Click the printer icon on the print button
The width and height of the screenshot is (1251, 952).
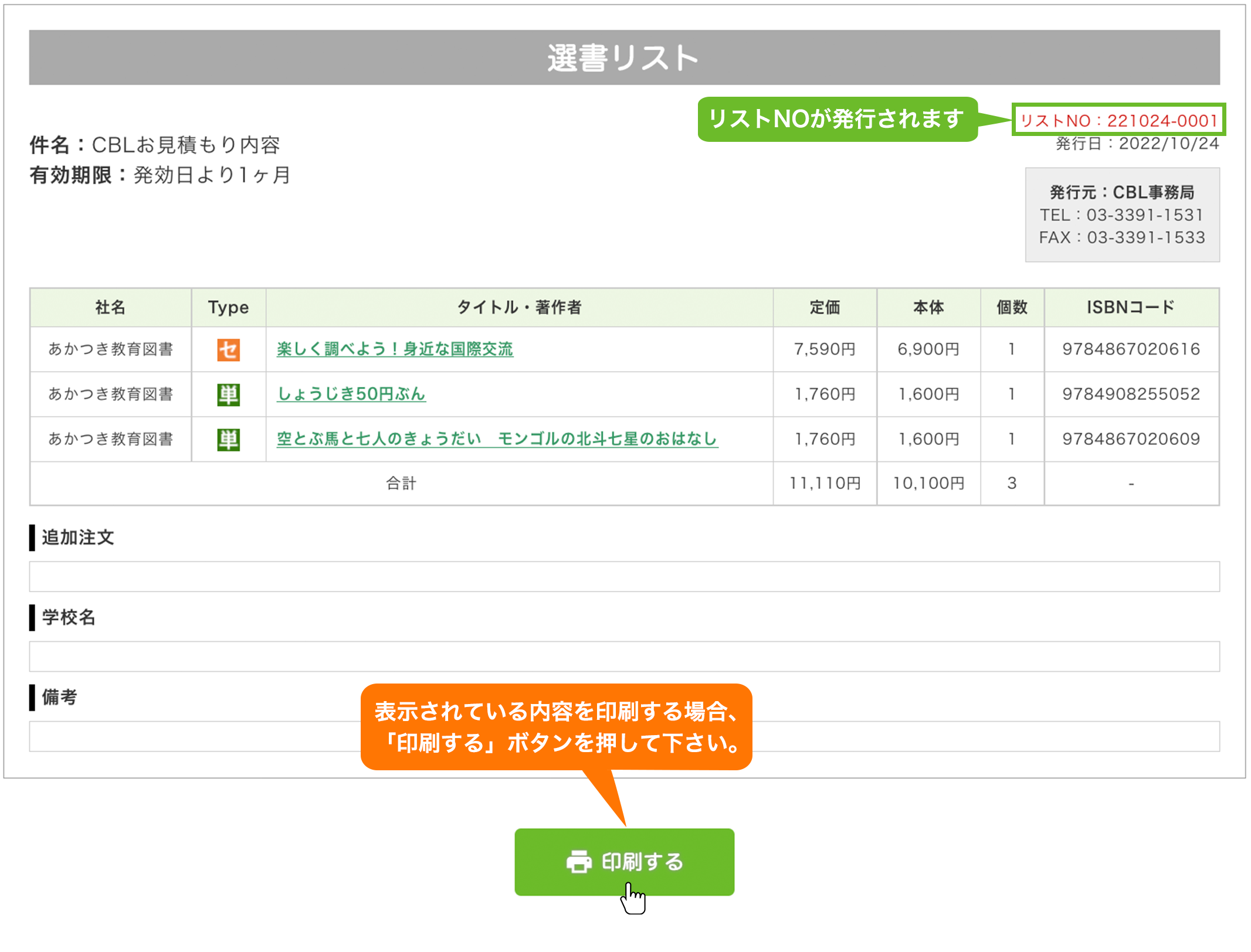pyautogui.click(x=579, y=862)
